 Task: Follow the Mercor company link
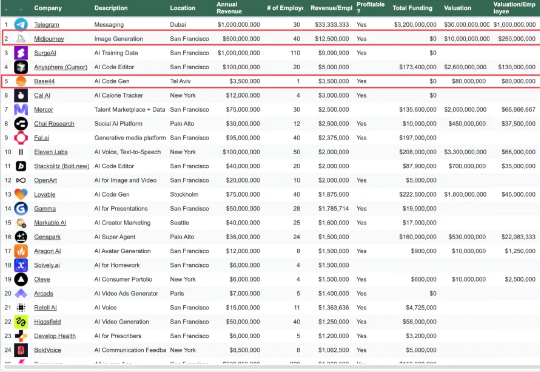43,110
